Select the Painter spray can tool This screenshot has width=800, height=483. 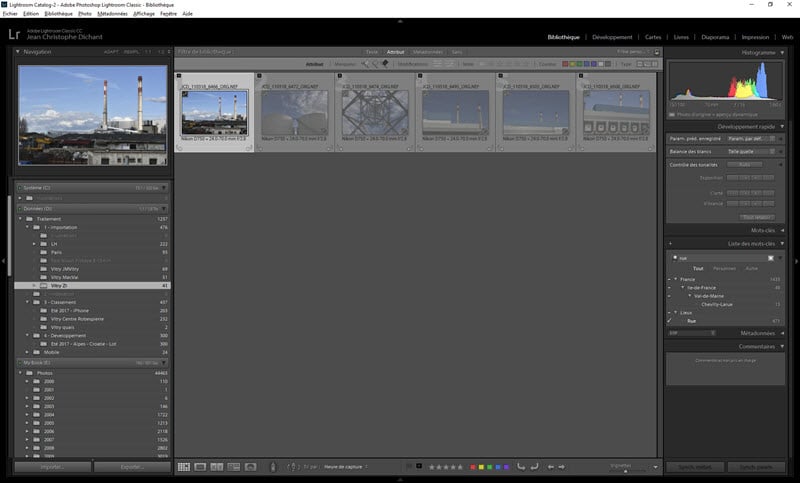(x=273, y=467)
